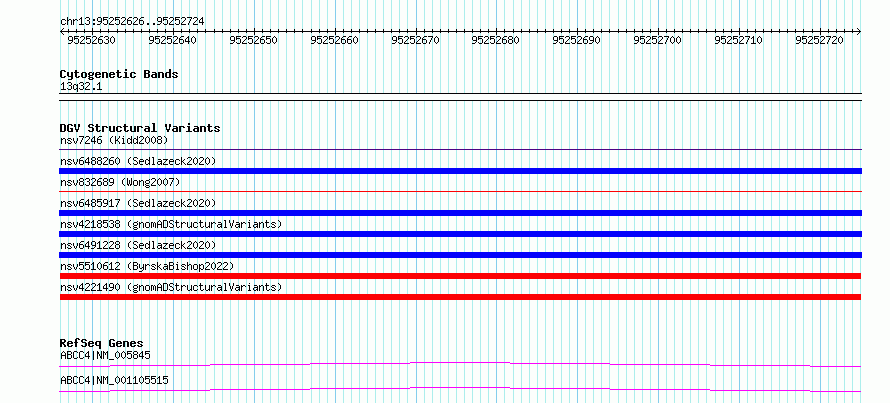
Task: Click ruler position 95252640
Action: (x=173, y=40)
